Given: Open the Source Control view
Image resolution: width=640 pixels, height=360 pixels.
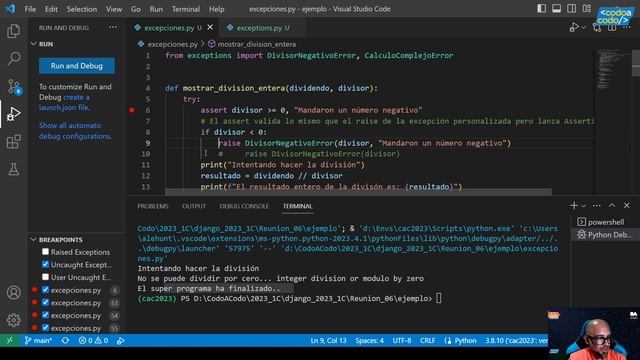Looking at the screenshot, I should 13,87.
